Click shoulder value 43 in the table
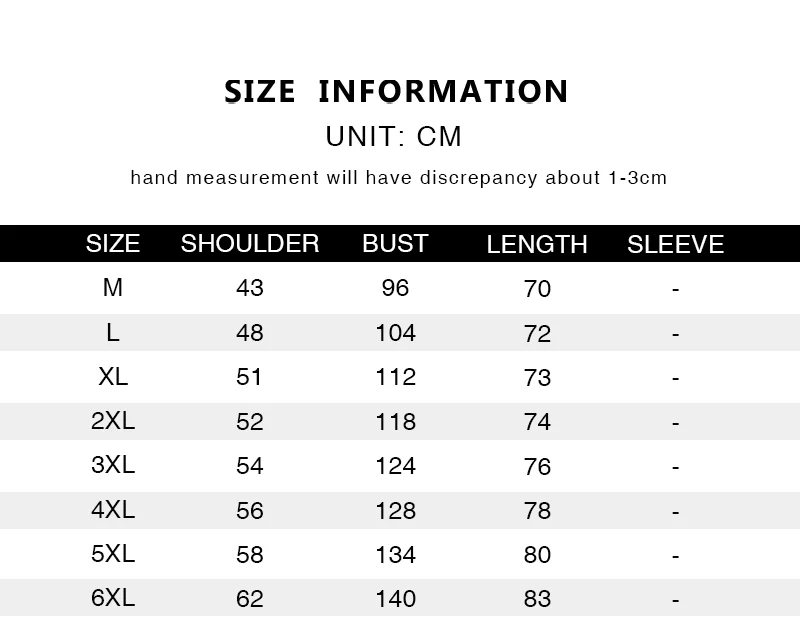 [250, 289]
